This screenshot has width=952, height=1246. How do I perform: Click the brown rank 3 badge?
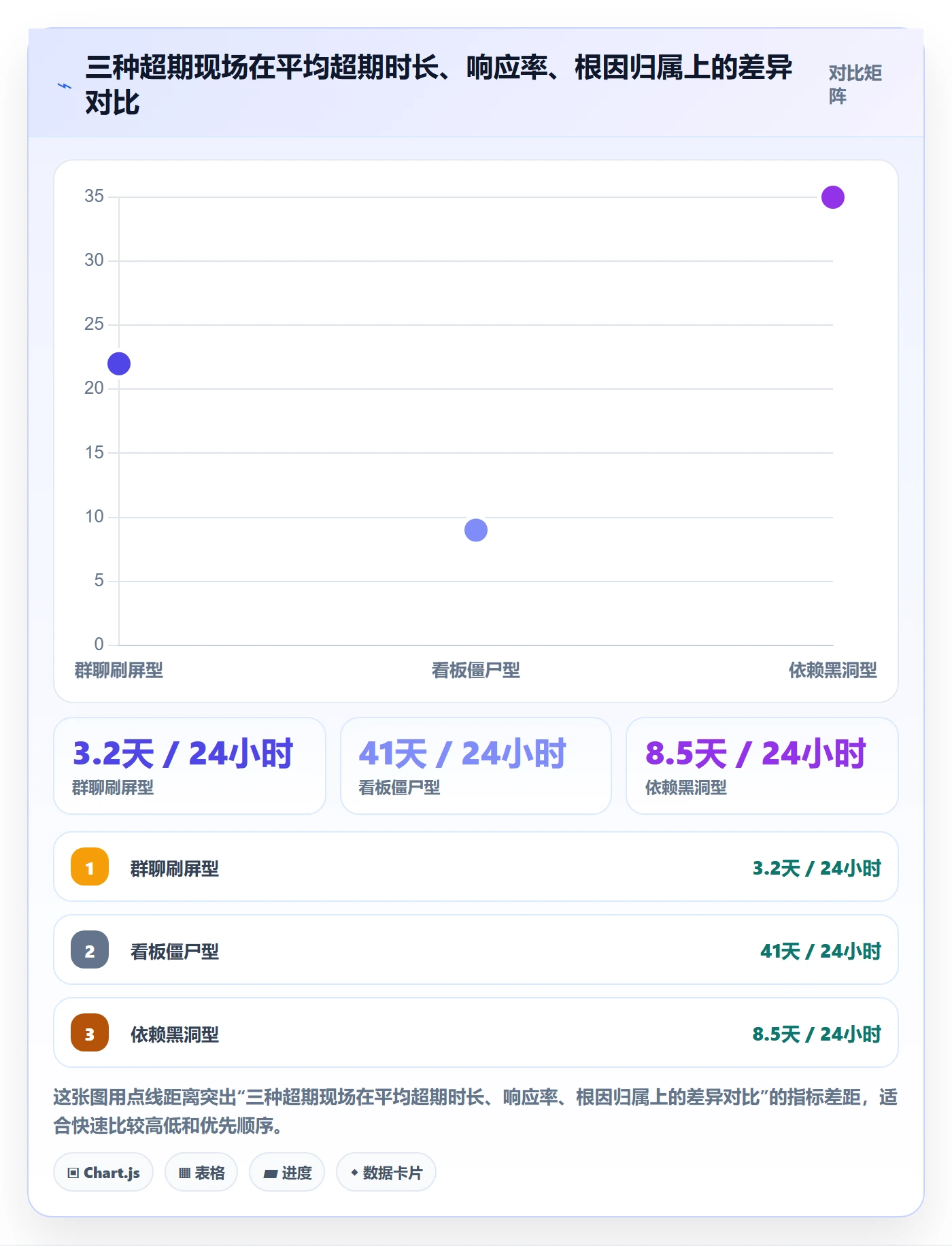click(90, 1033)
